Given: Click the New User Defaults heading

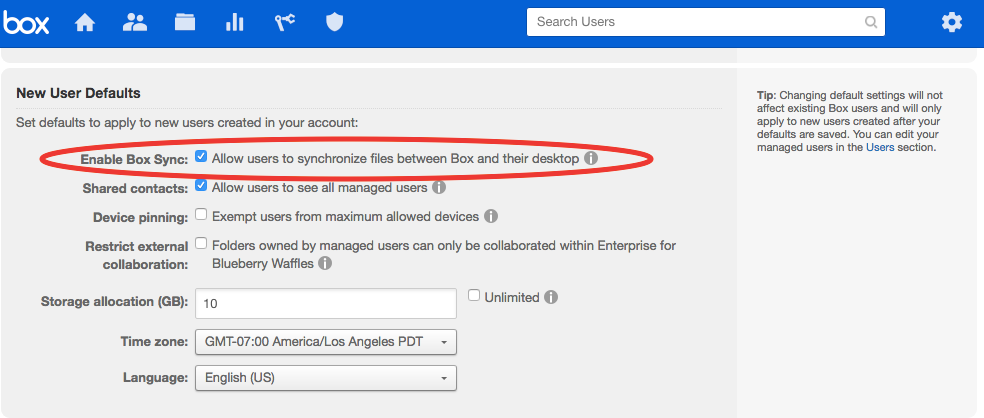Looking at the screenshot, I should [x=78, y=94].
